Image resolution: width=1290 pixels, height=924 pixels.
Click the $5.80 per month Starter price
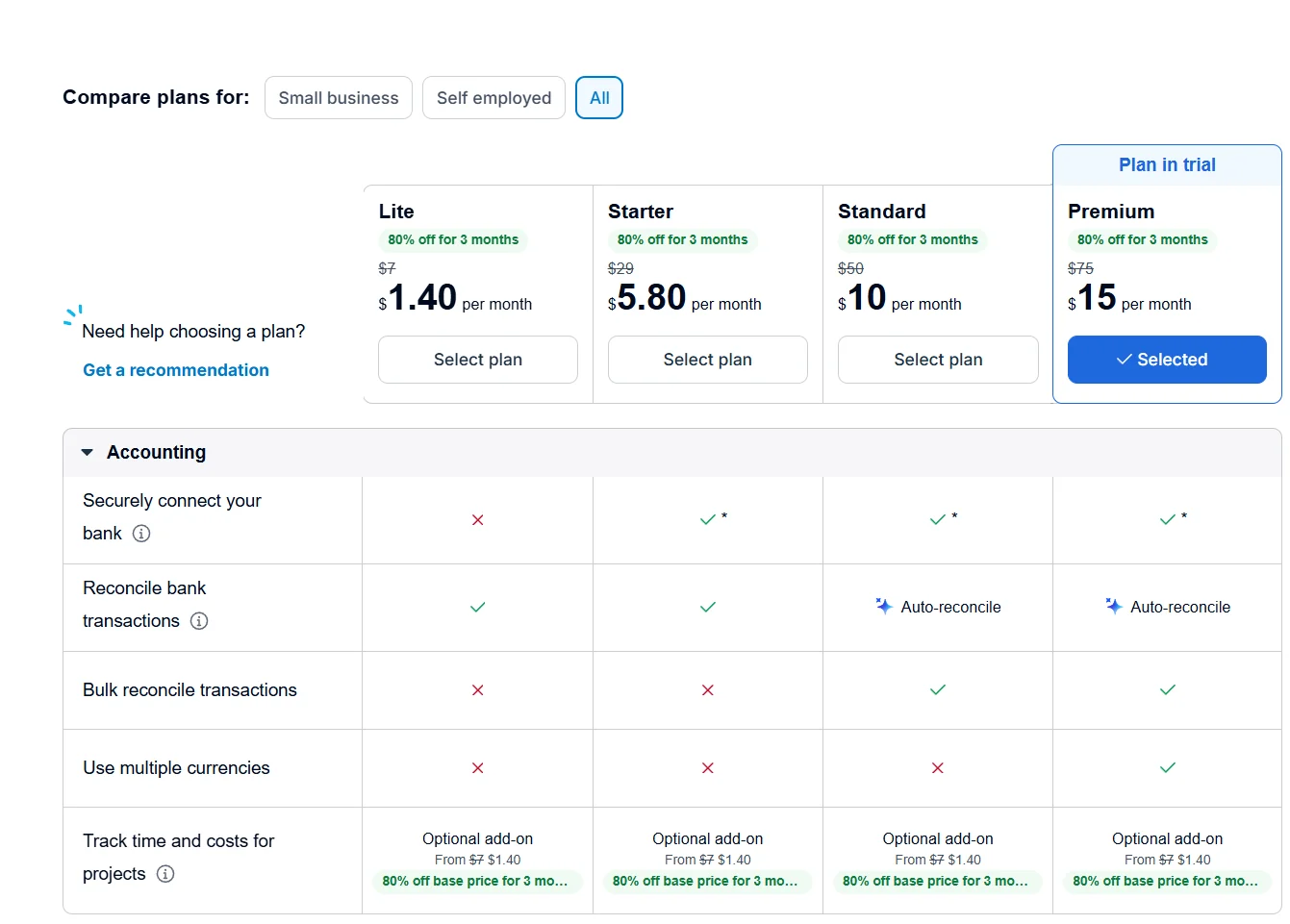685,298
